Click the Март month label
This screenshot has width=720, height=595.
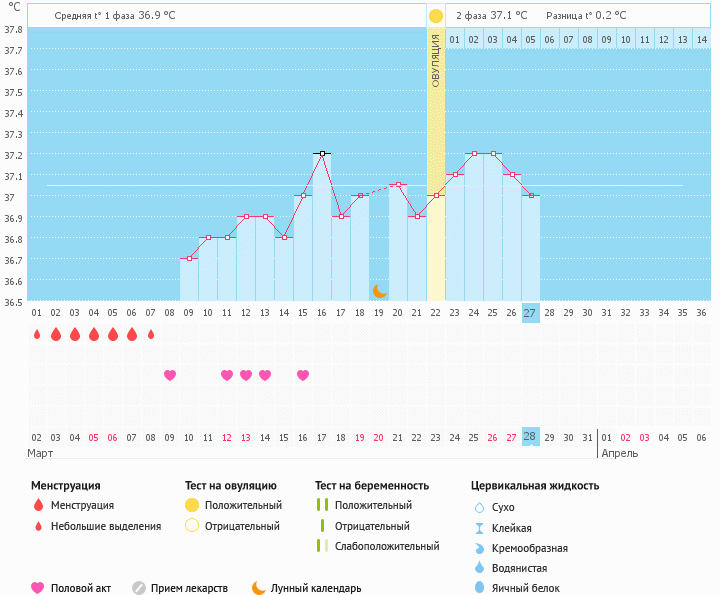pyautogui.click(x=40, y=453)
